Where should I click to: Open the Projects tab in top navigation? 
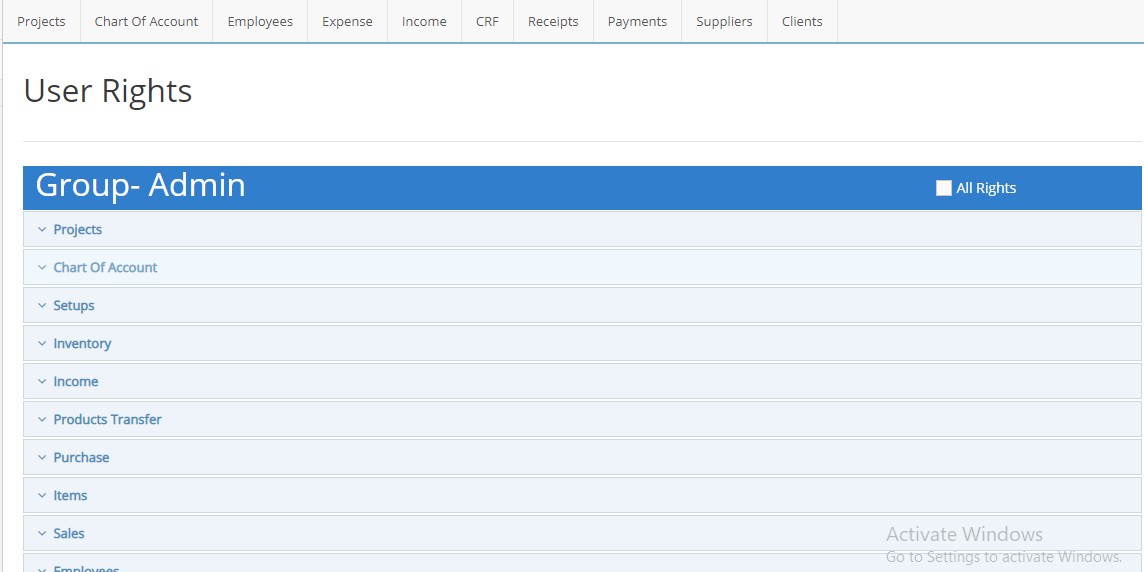click(x=41, y=21)
